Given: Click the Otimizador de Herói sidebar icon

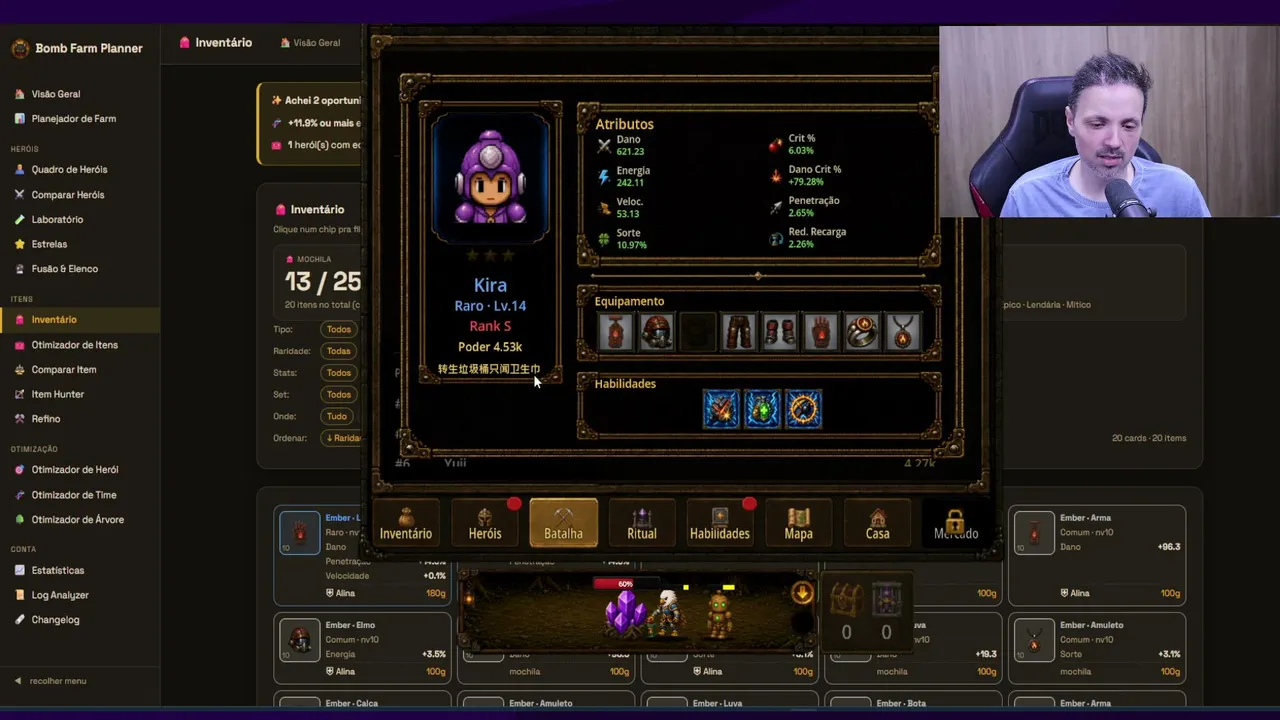Looking at the screenshot, I should pos(20,470).
